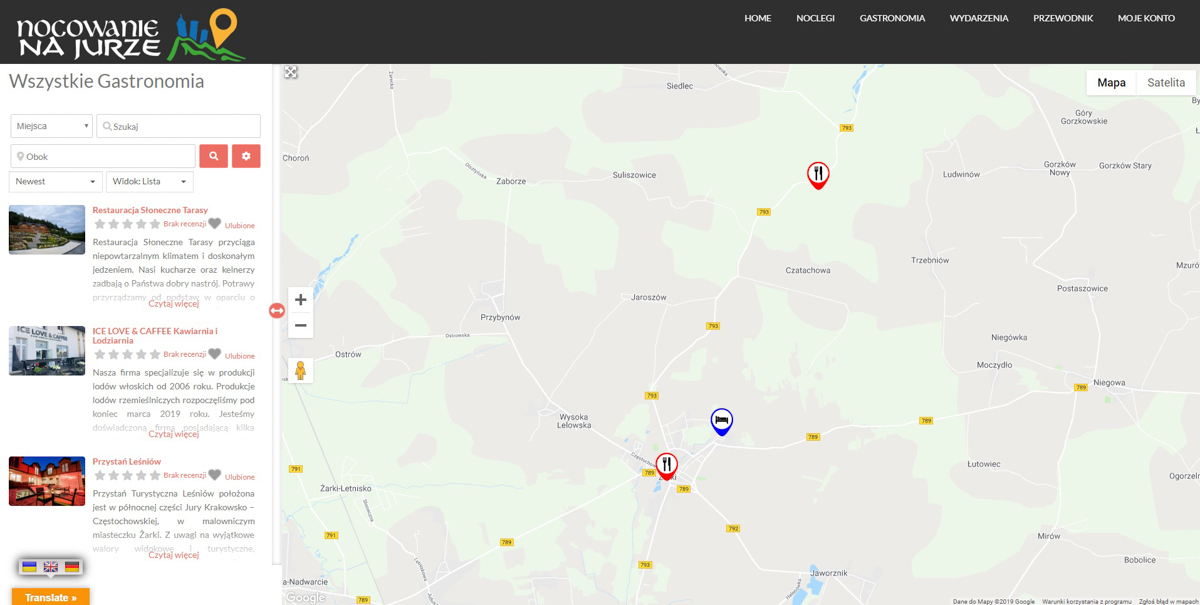
Task: Favorite Przystań Leśniów with heart icon
Action: (x=214, y=475)
